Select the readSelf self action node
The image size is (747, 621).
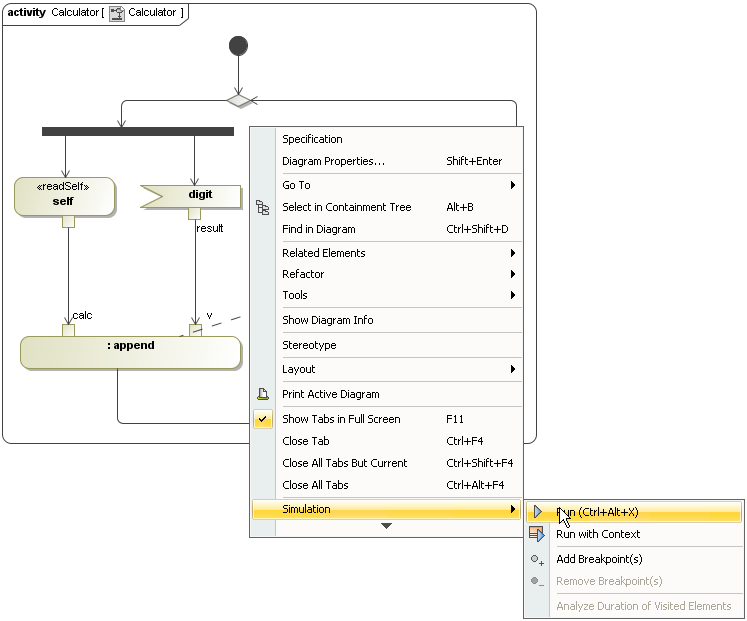(64, 196)
